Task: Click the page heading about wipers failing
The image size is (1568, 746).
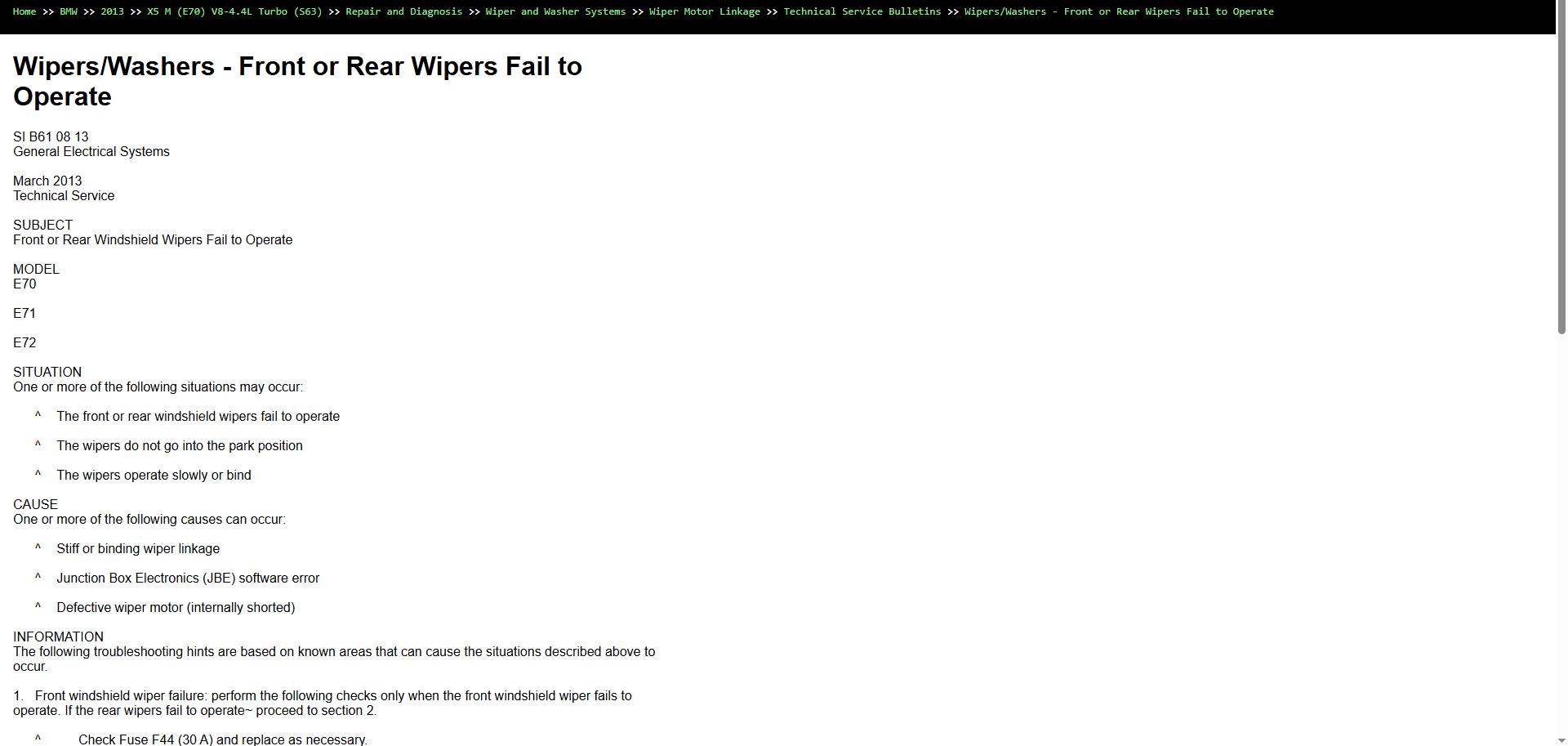Action: pos(297,81)
